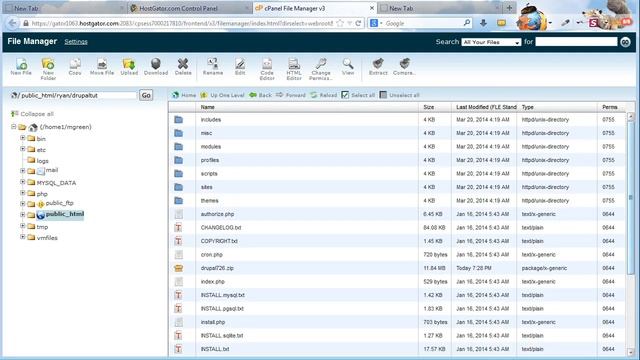This screenshot has height=360, width=640.
Task: Select the Rename tool
Action: point(213,67)
